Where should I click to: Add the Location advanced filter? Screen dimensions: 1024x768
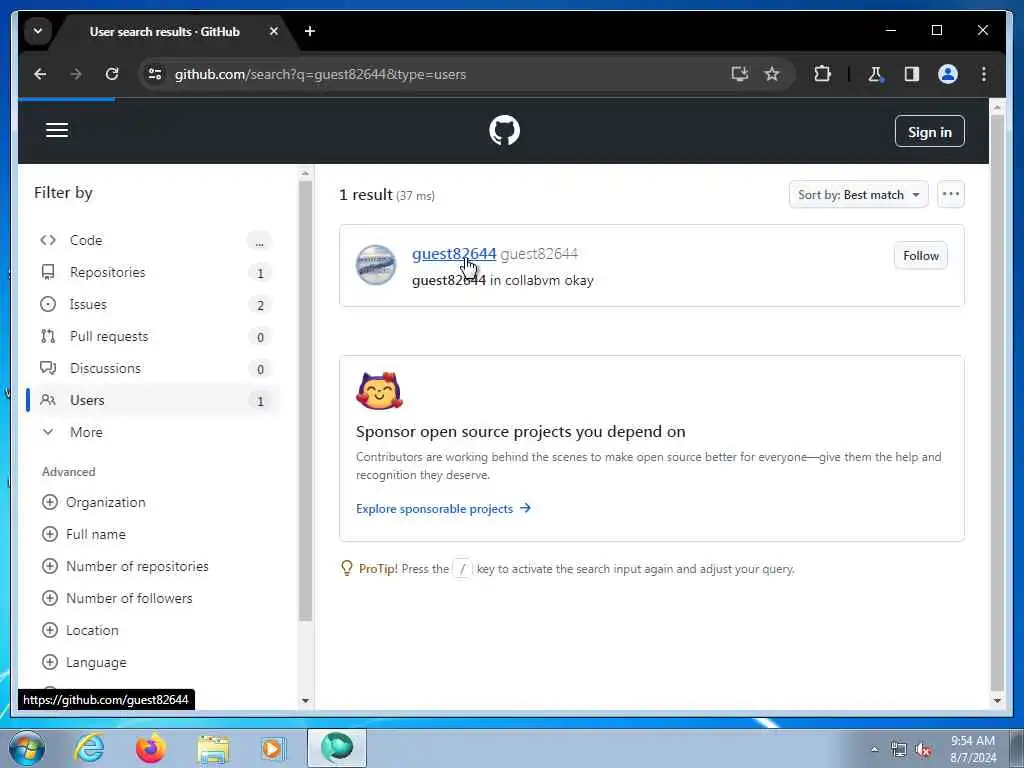[80, 630]
